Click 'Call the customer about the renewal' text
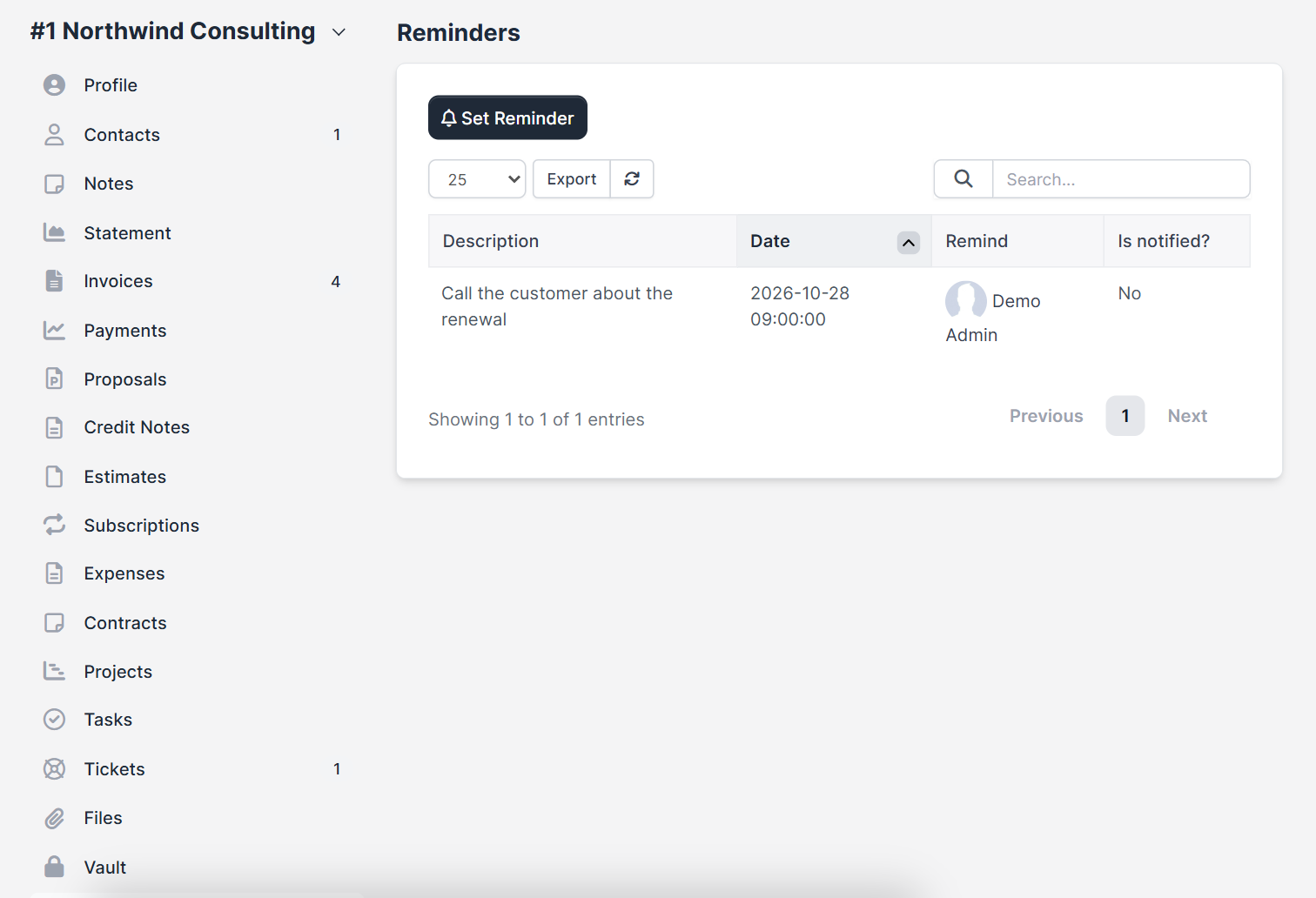 [557, 306]
